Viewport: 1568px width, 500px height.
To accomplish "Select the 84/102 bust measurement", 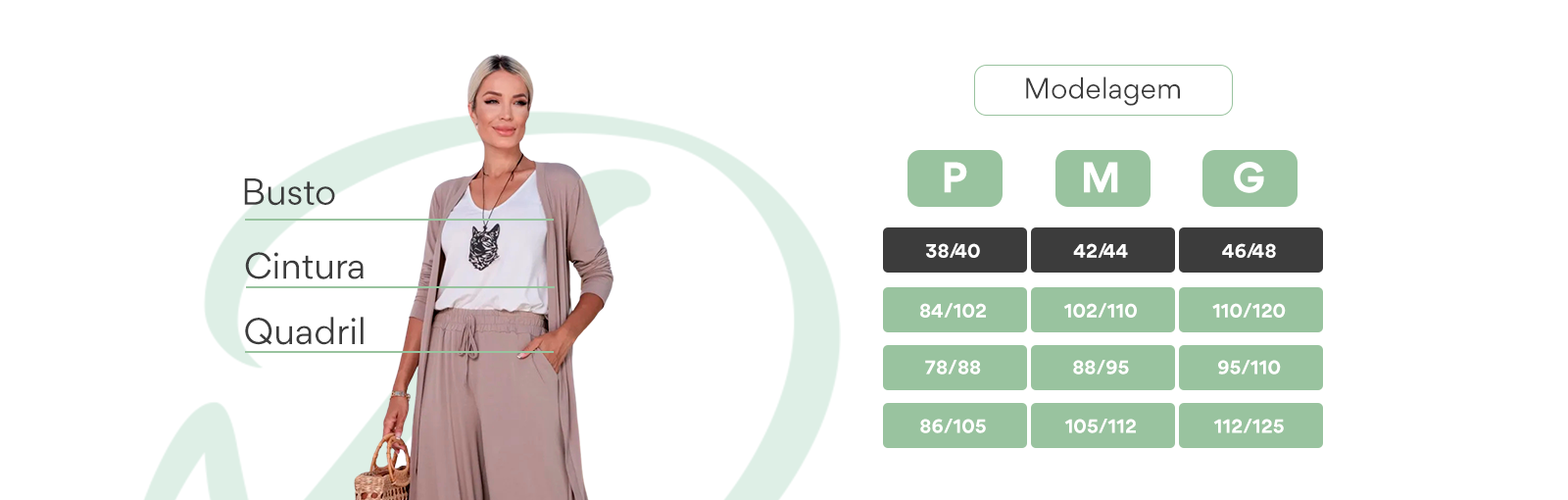I will 955,310.
